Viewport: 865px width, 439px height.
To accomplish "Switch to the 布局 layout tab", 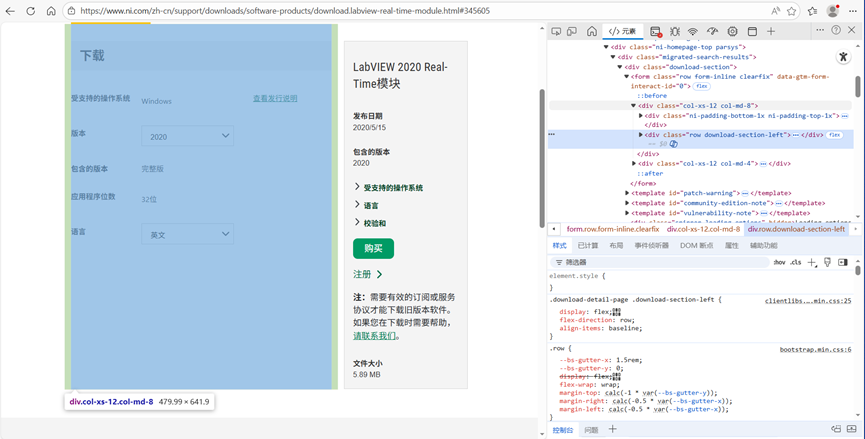I will point(616,245).
